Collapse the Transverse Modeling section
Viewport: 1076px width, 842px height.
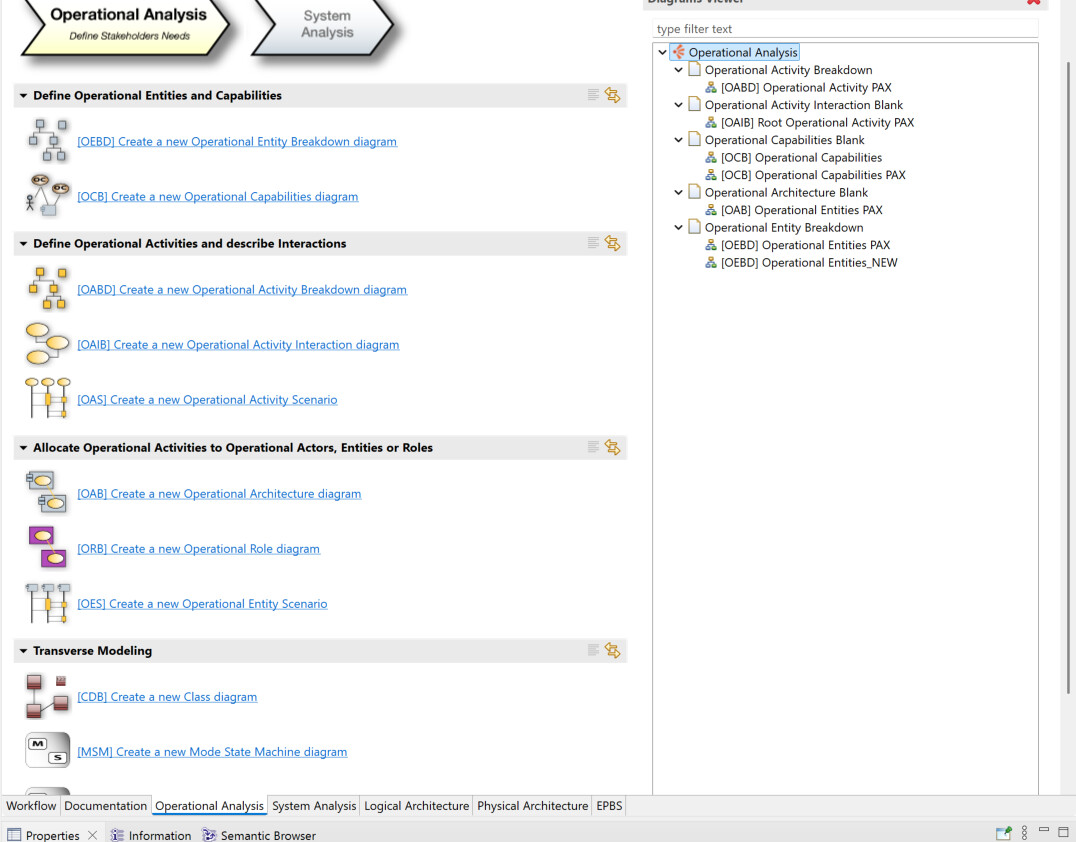point(23,651)
